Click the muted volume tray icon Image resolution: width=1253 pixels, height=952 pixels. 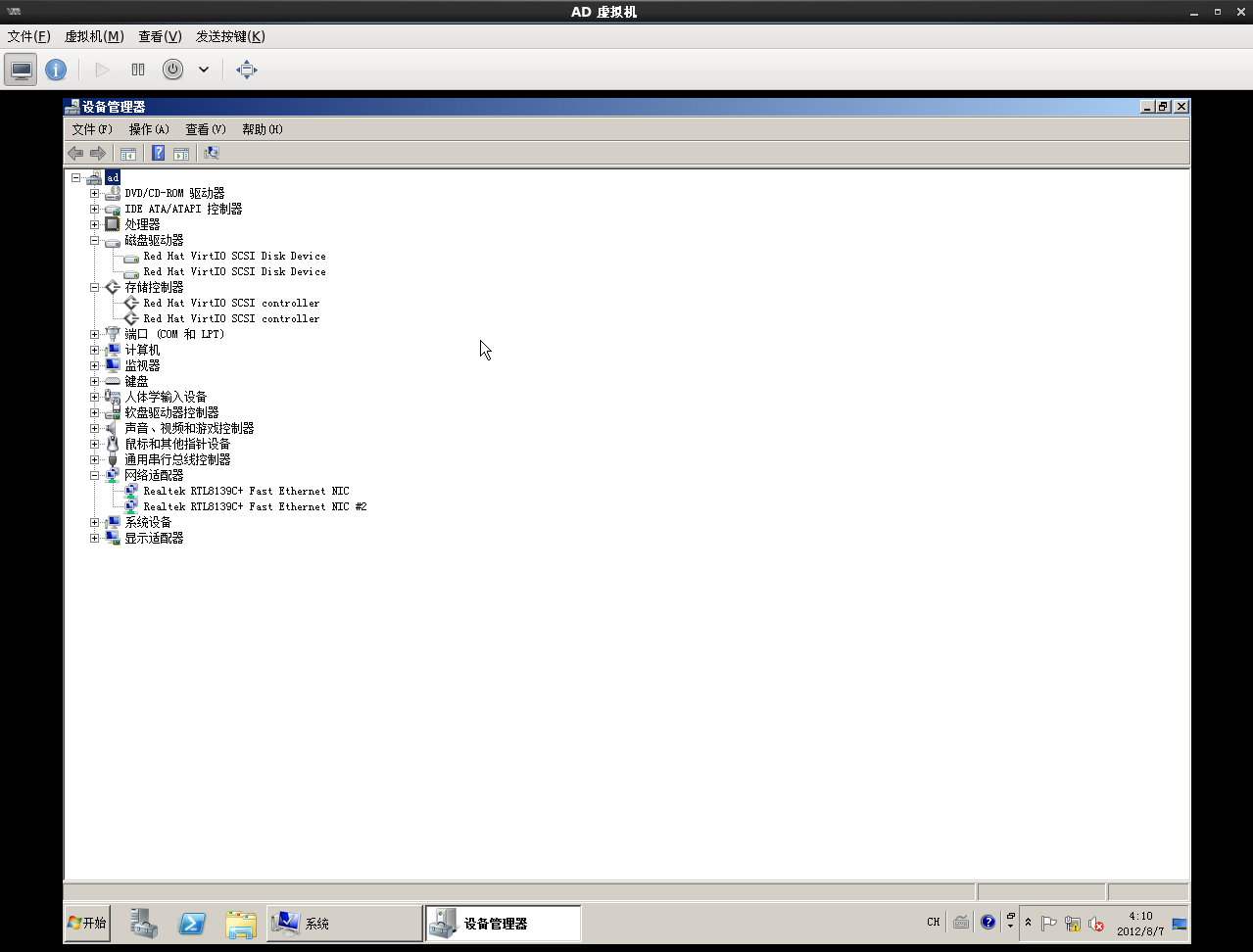1096,924
